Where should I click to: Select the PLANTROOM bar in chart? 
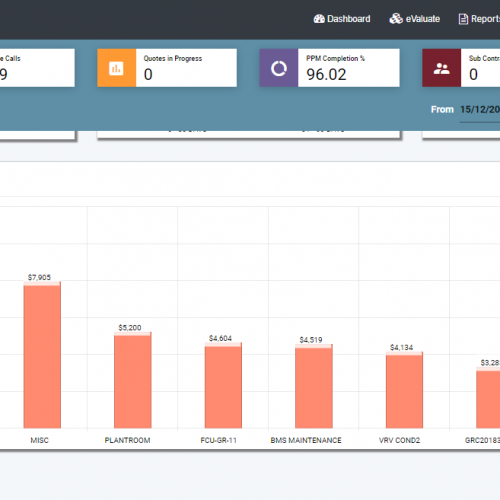(133, 380)
